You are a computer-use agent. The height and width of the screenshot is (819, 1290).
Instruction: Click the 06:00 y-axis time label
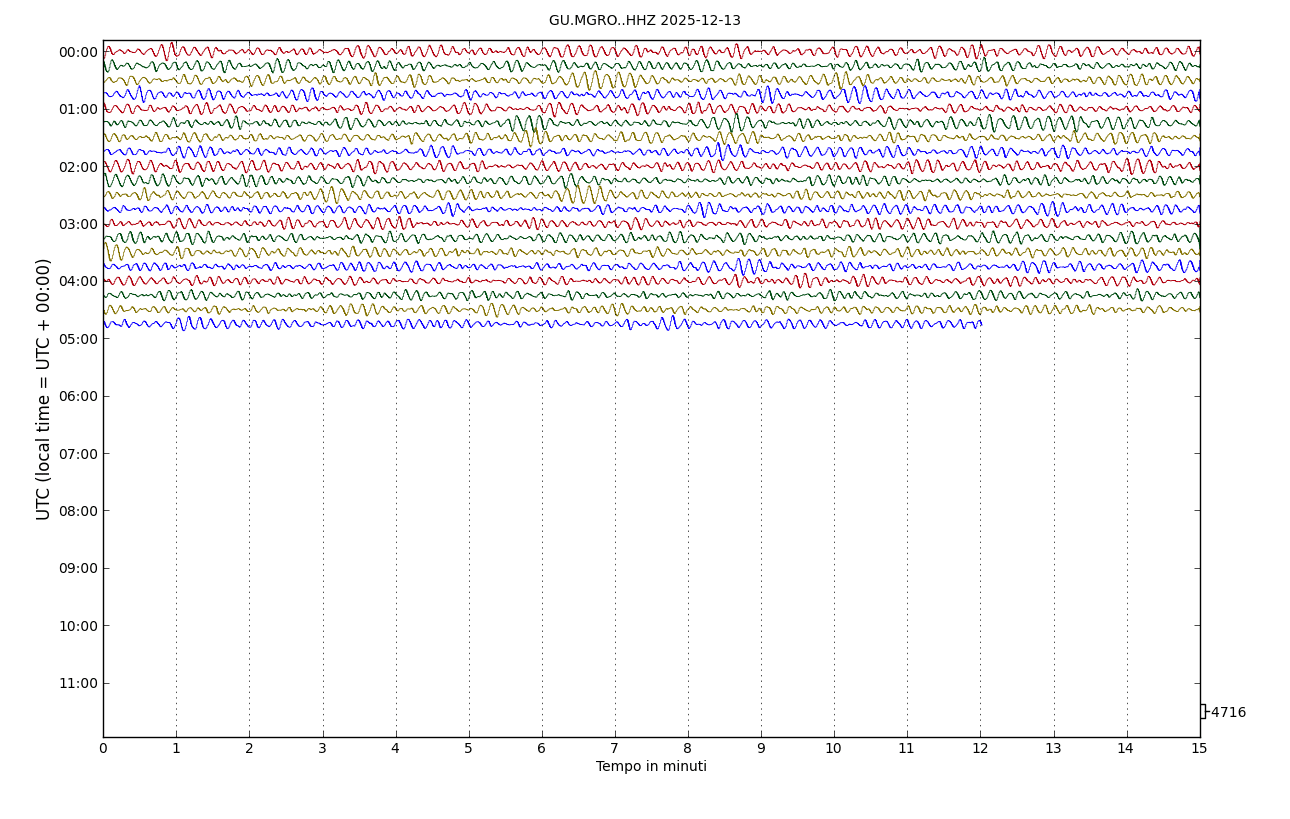78,396
